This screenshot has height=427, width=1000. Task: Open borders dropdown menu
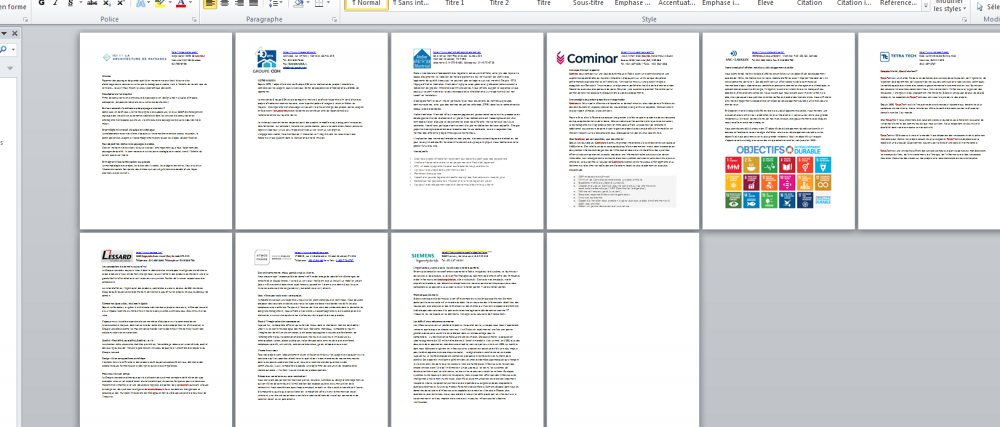(x=320, y=3)
